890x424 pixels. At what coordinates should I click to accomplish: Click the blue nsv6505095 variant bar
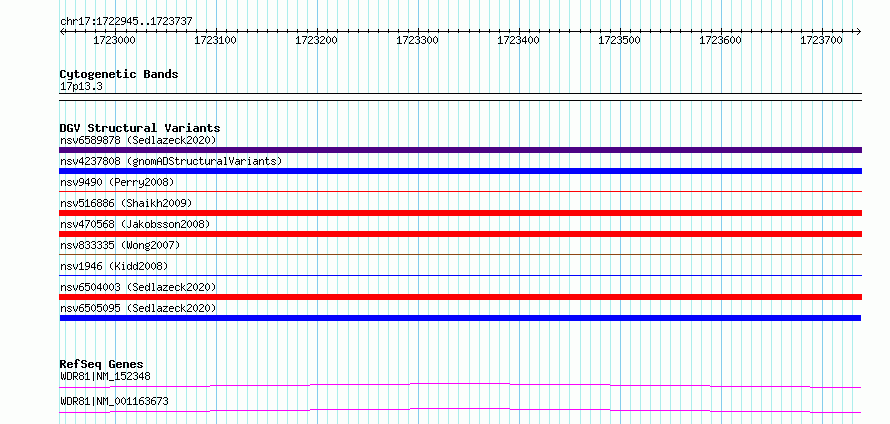coord(460,318)
